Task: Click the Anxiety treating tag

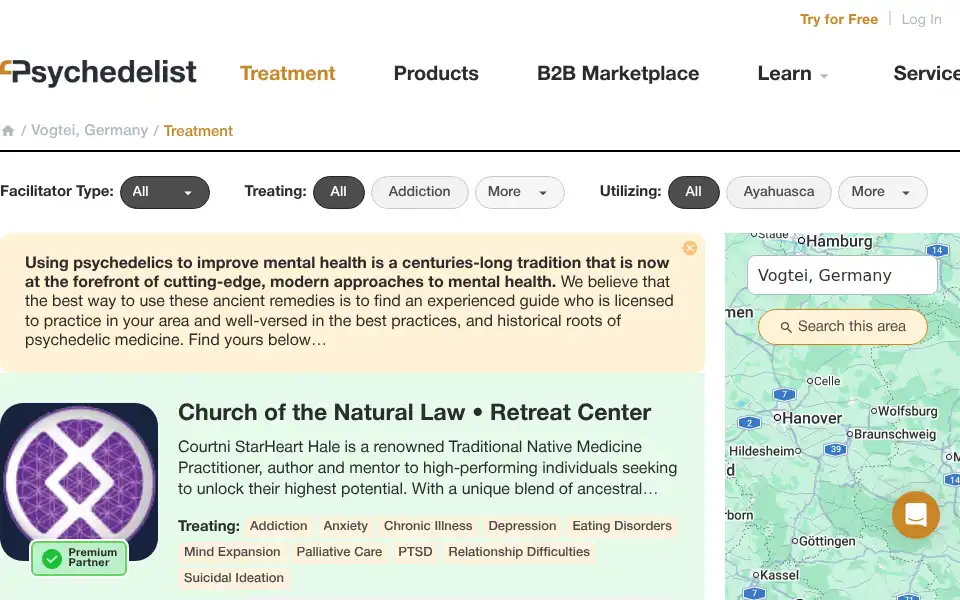Action: click(345, 526)
